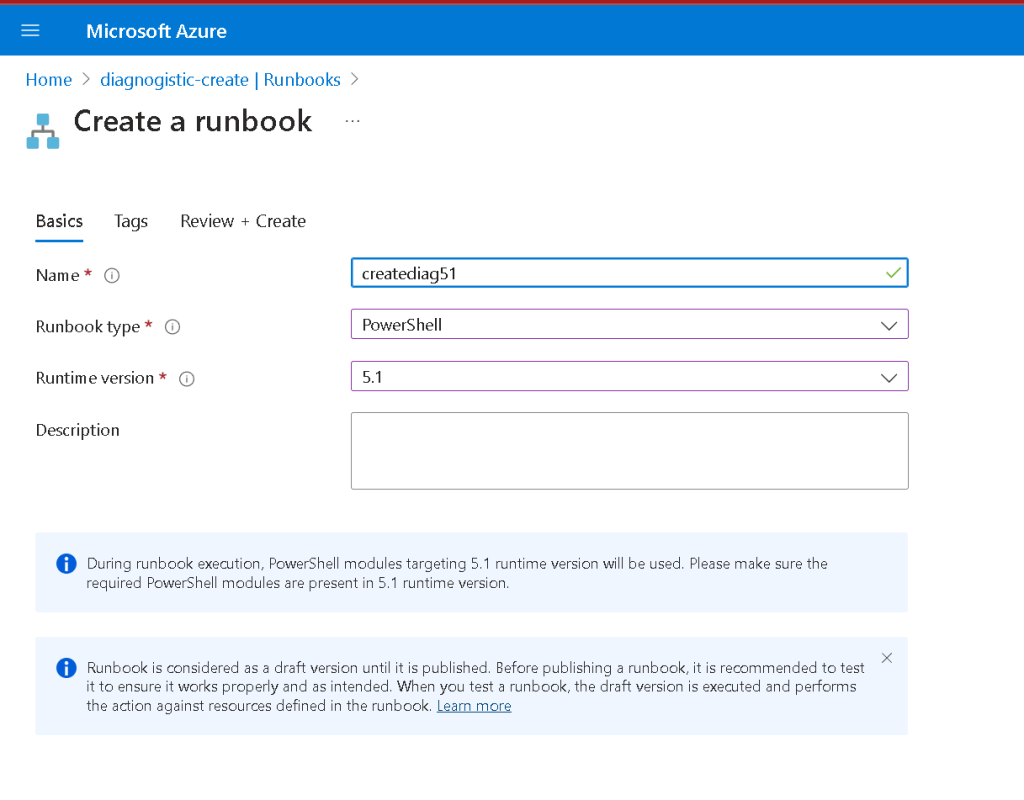
Task: Show info tooltip for Runbook type
Action: [172, 327]
